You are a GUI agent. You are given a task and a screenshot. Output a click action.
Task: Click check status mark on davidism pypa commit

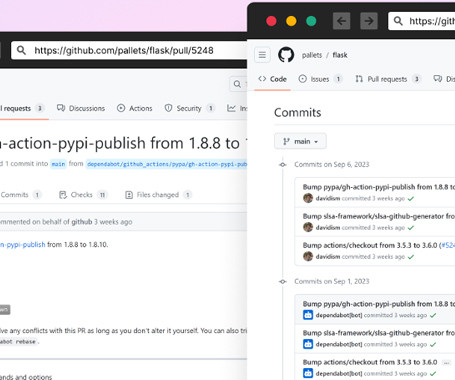tap(411, 199)
